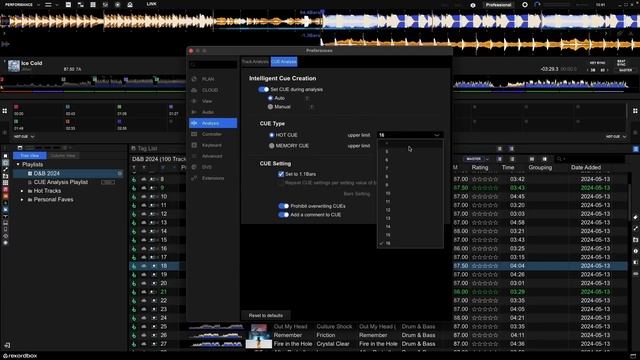Click the LINK button in top bar

pyautogui.click(x=151, y=4)
